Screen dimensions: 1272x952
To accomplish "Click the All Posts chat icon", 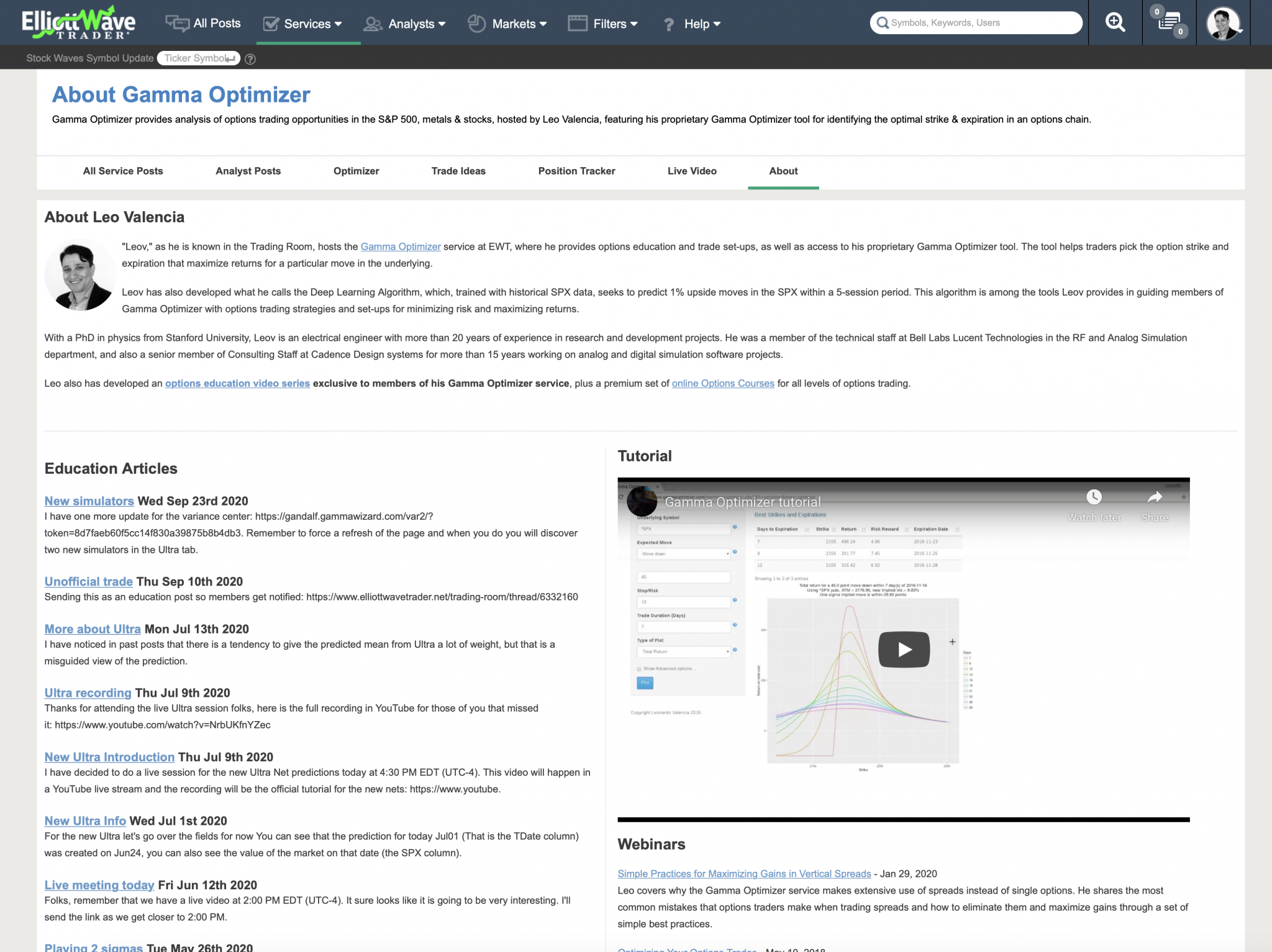I will coord(178,24).
